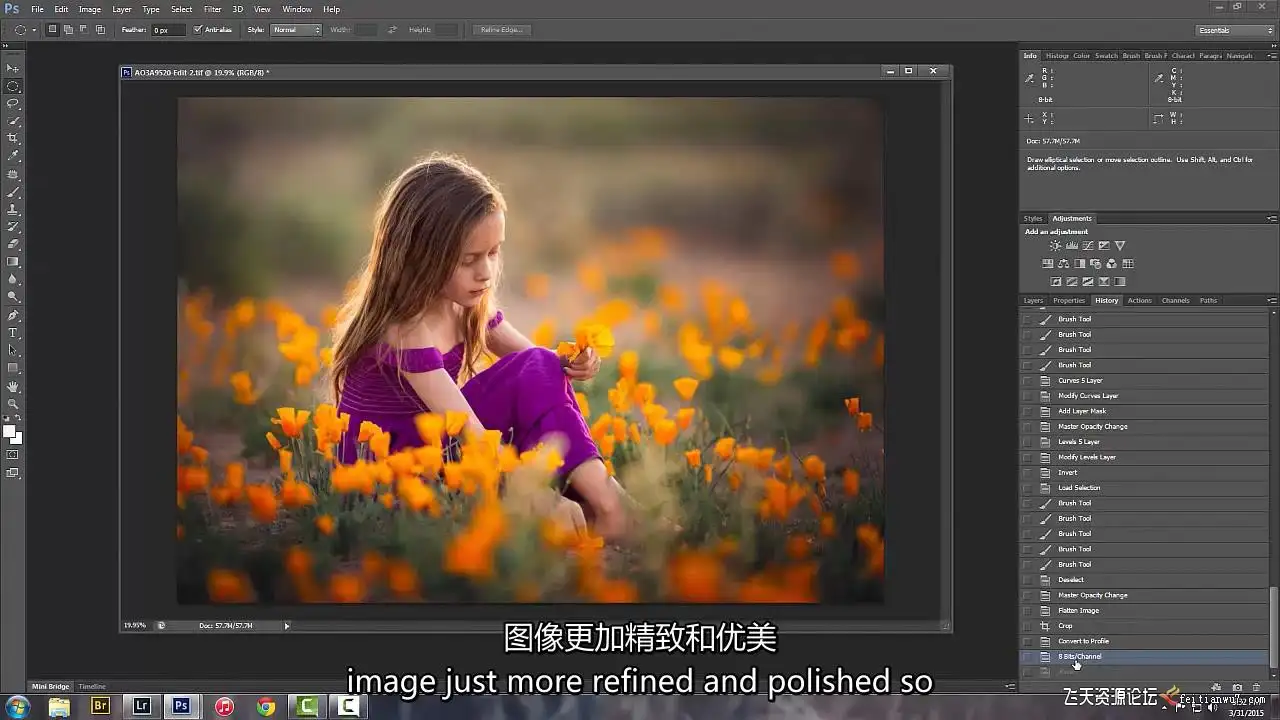Open the Timeline tab
Image resolution: width=1280 pixels, height=720 pixels.
[x=92, y=687]
